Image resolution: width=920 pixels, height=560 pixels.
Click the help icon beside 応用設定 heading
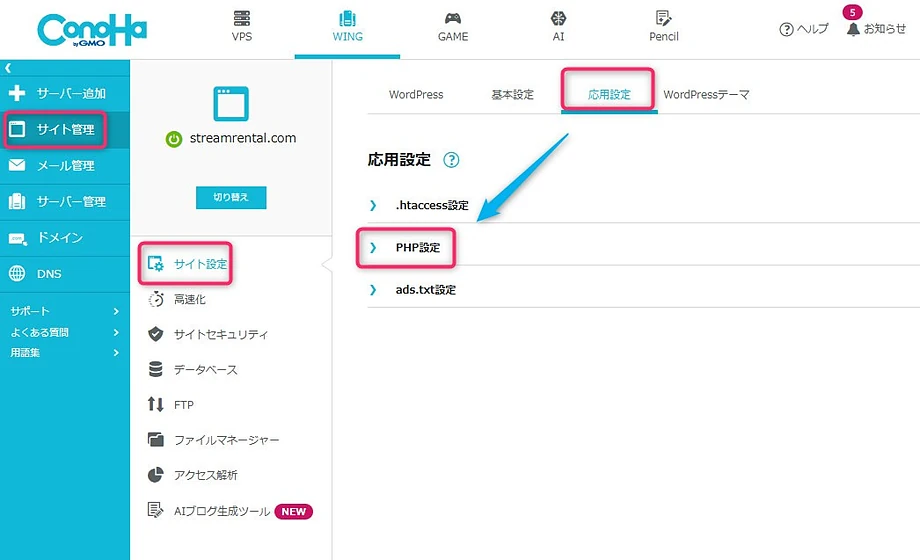[451, 160]
